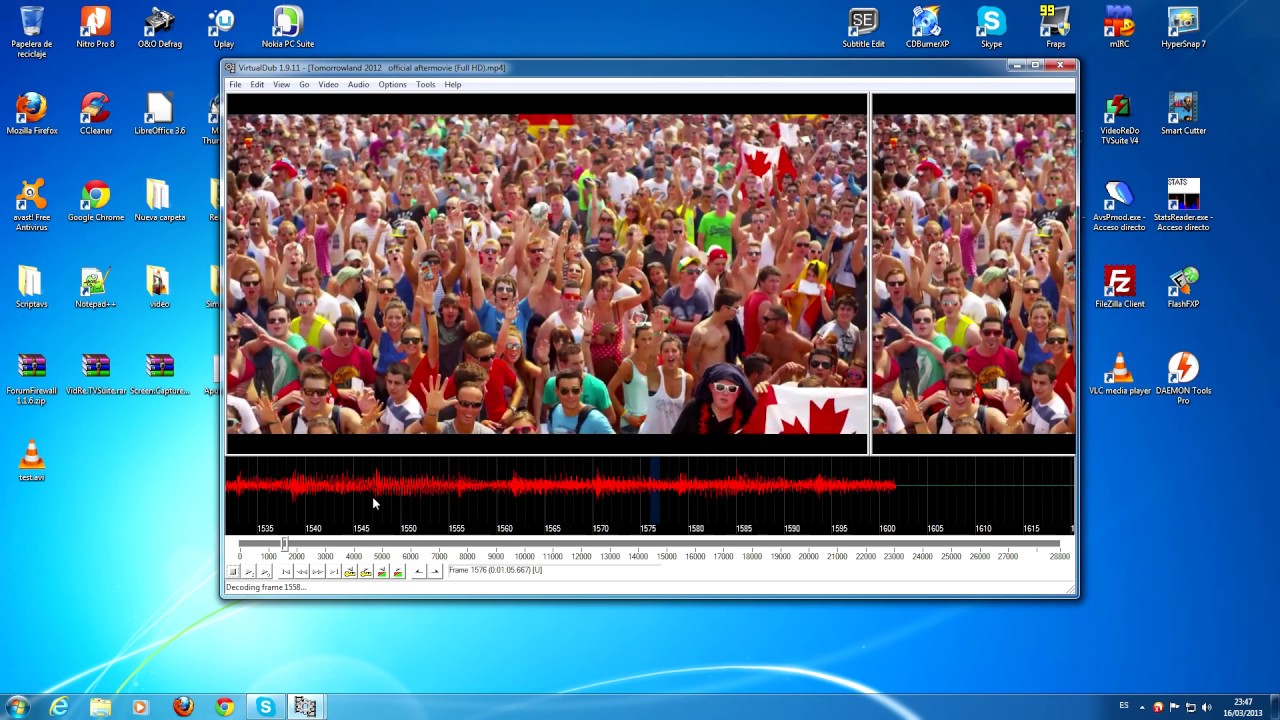Select the FlashFXP desktop icon
The height and width of the screenshot is (720, 1280).
1183,288
